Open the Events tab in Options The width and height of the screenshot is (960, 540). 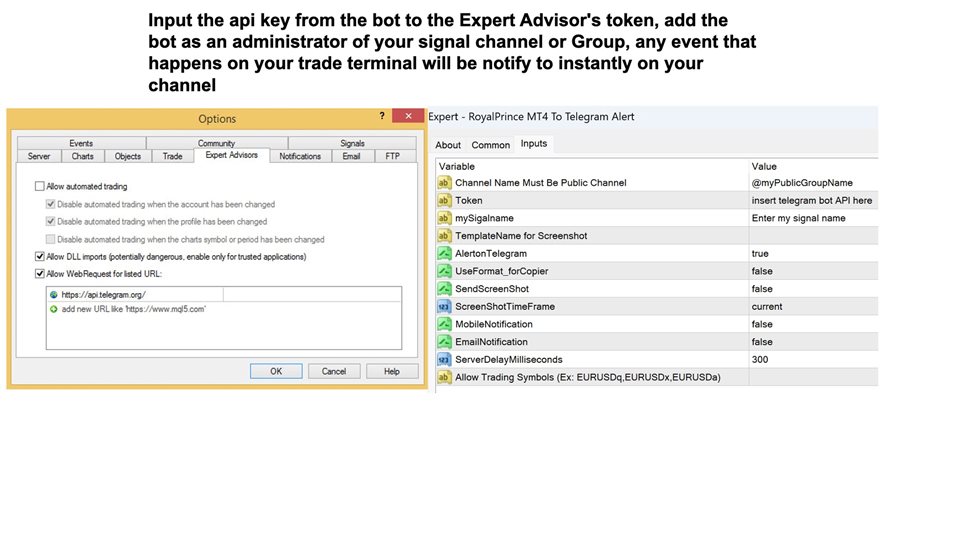(81, 143)
